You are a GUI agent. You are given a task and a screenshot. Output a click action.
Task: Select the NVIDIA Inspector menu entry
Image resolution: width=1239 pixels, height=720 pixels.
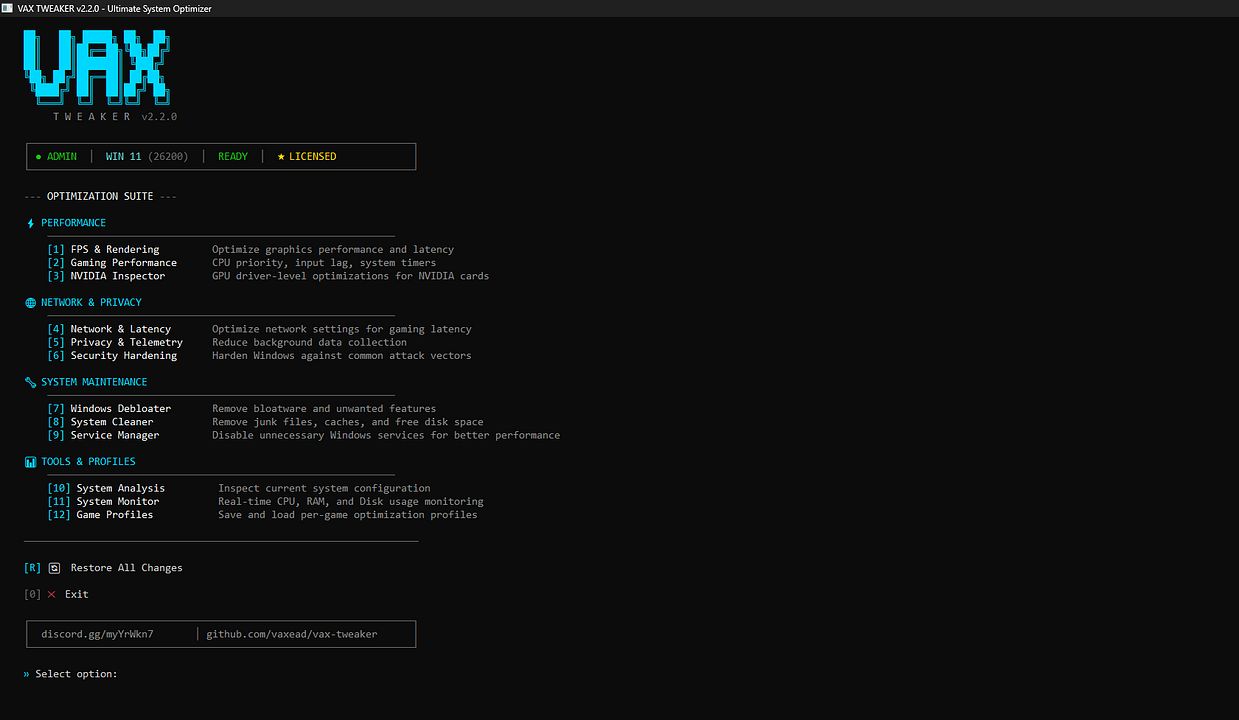tap(117, 276)
